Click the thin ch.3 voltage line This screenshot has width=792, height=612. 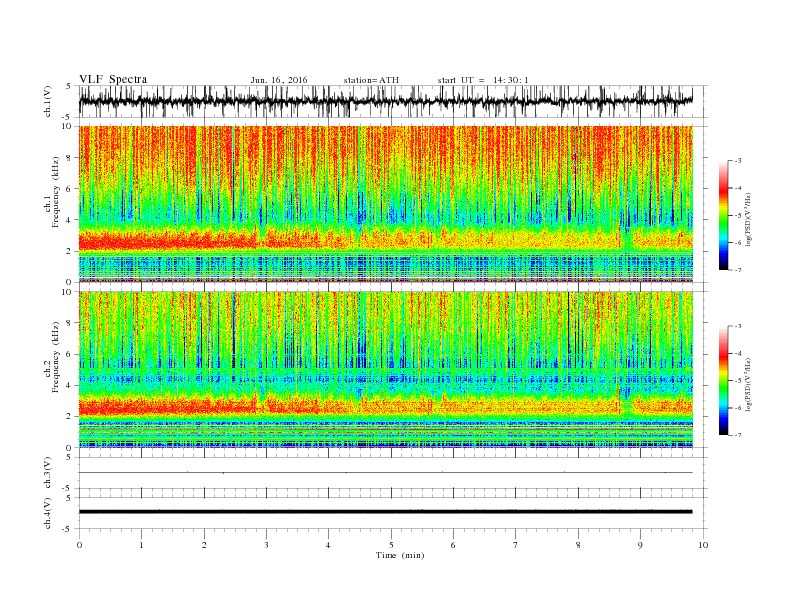click(385, 473)
